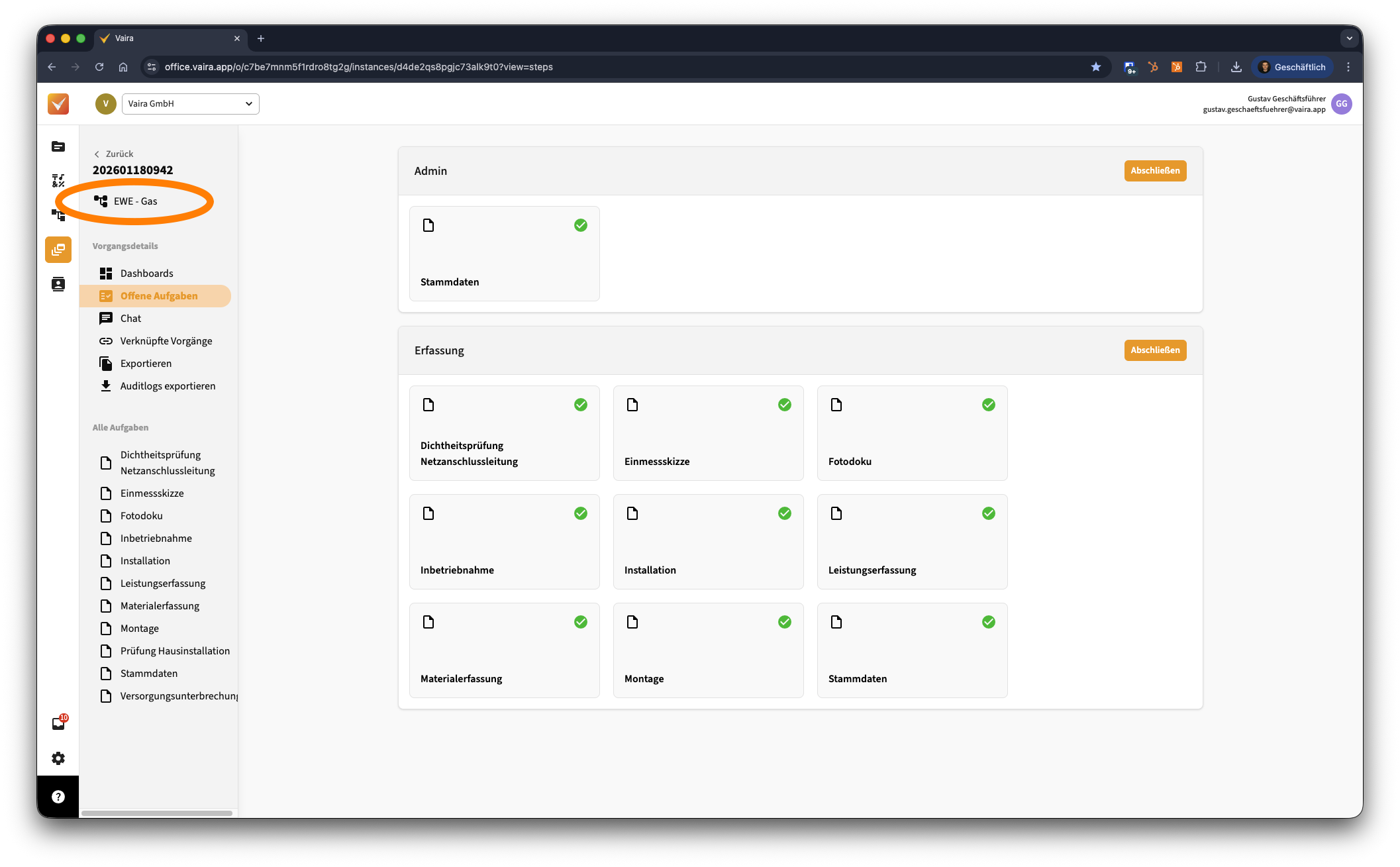Open the contacts icon in left rail
Image resolution: width=1400 pixels, height=867 pixels.
tap(58, 284)
